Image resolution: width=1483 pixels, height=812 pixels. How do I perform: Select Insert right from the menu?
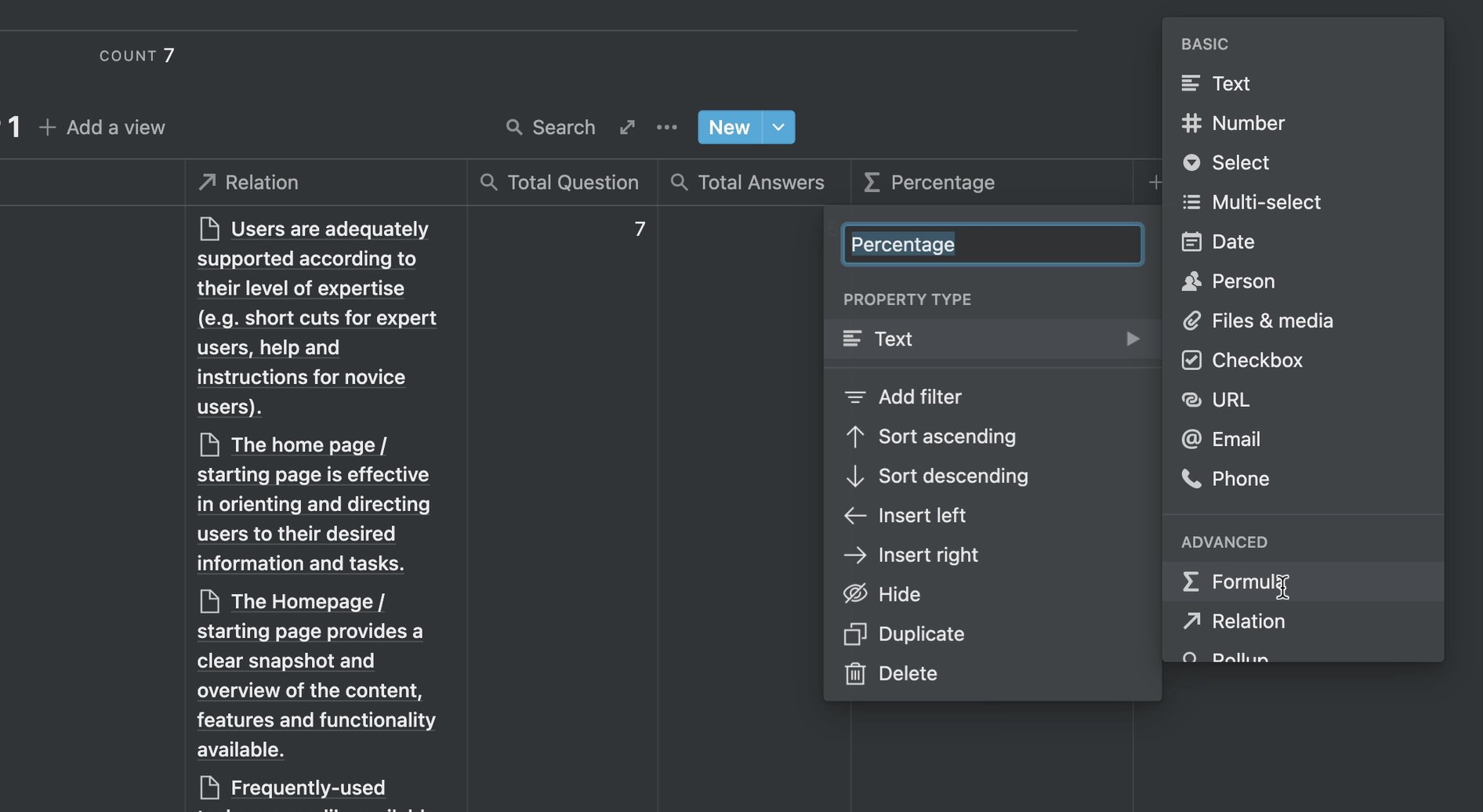point(927,555)
